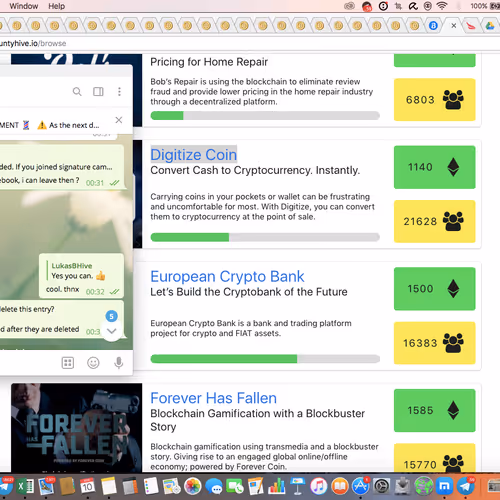Click the pinned message text 'As the next d...'
Viewport: 500px width, 500px height.
(74, 125)
